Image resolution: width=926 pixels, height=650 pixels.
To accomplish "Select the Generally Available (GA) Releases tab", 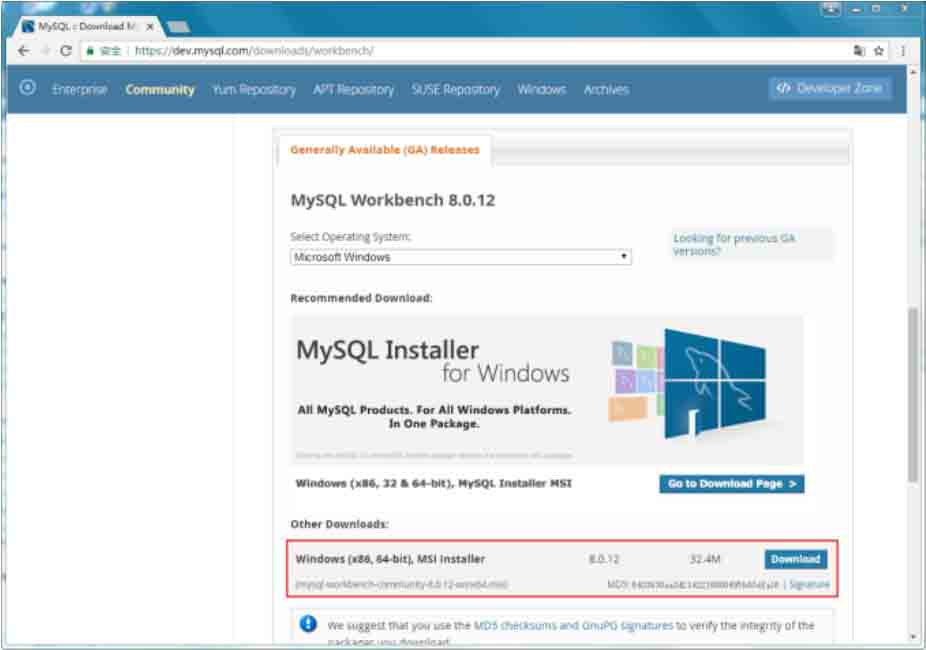I will pyautogui.click(x=384, y=150).
